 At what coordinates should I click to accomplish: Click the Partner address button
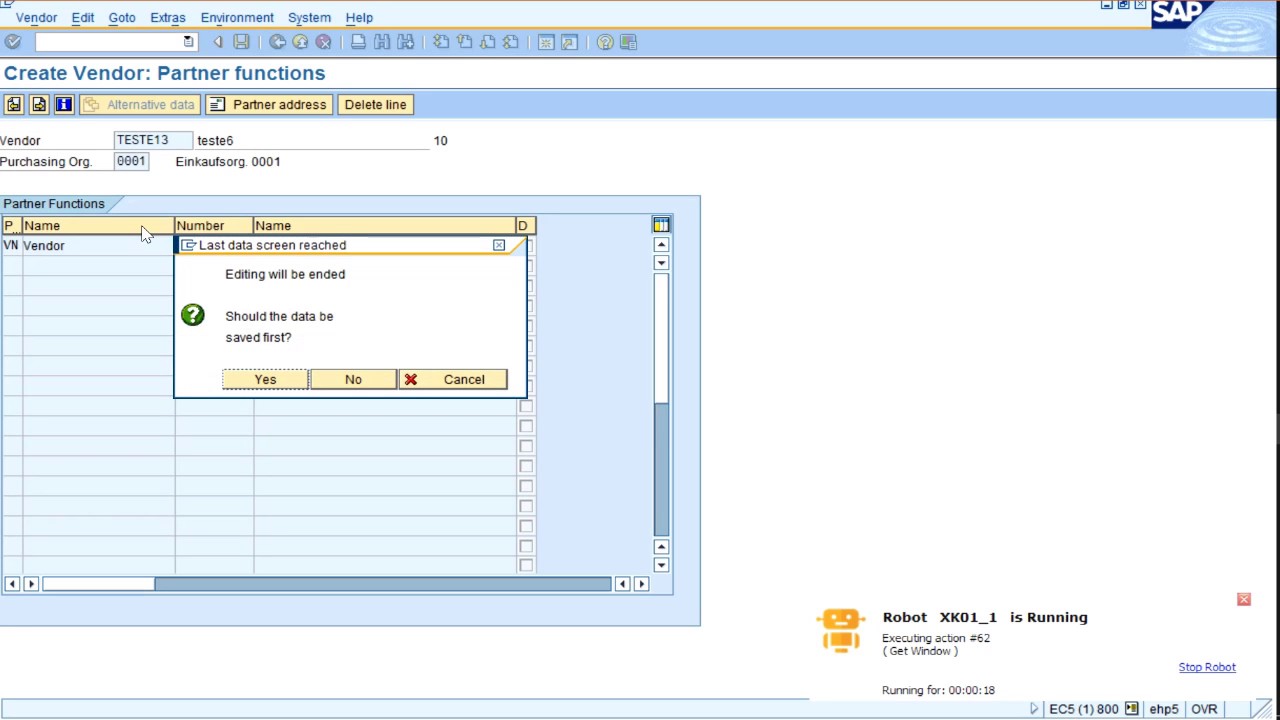[269, 104]
